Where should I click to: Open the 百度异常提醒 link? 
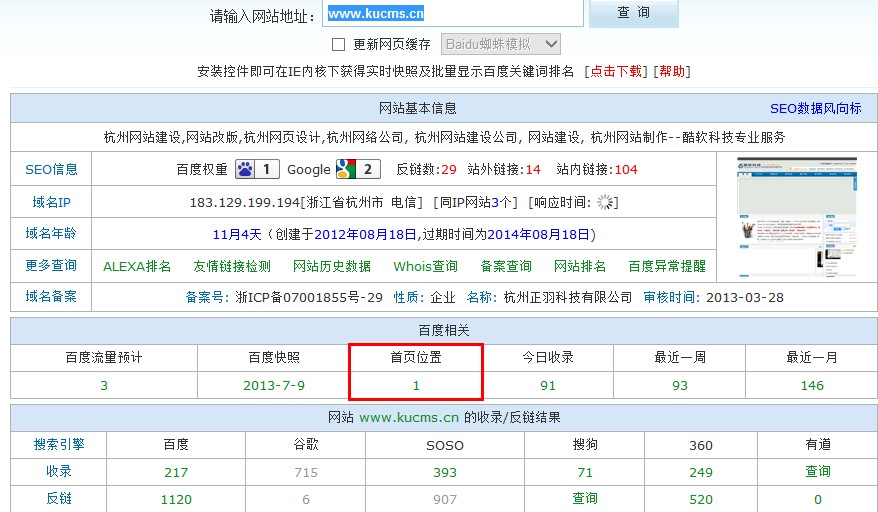click(667, 266)
